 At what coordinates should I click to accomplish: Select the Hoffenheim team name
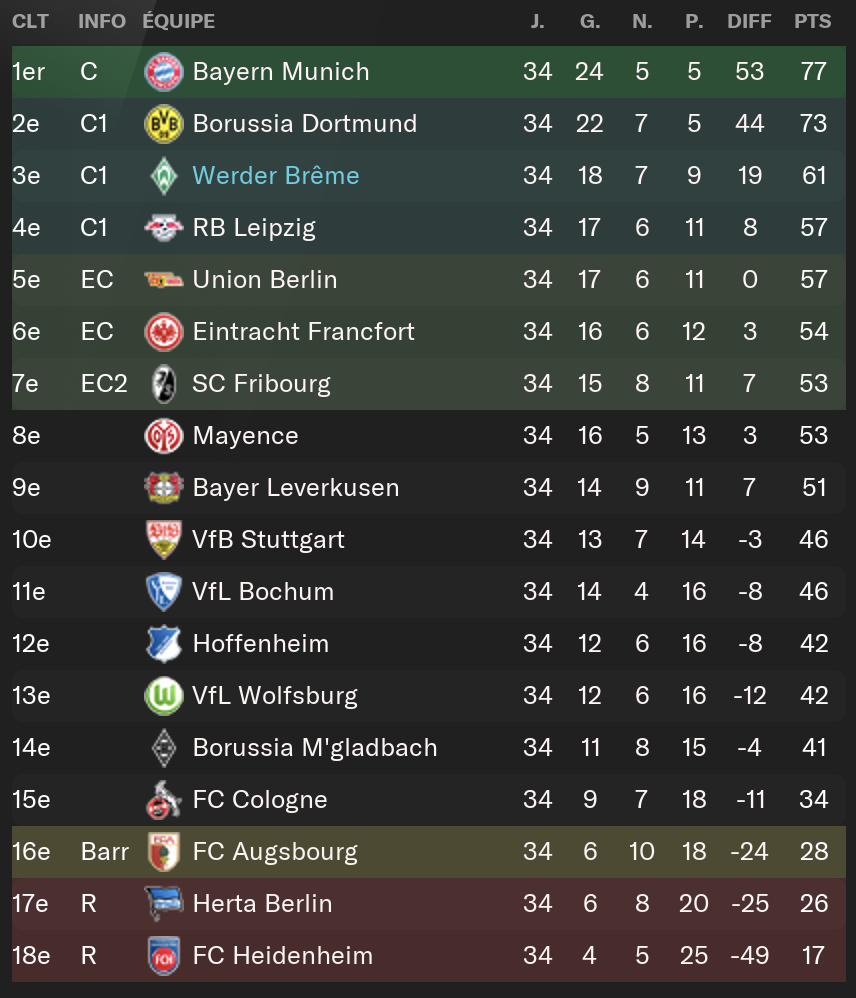[x=261, y=643]
